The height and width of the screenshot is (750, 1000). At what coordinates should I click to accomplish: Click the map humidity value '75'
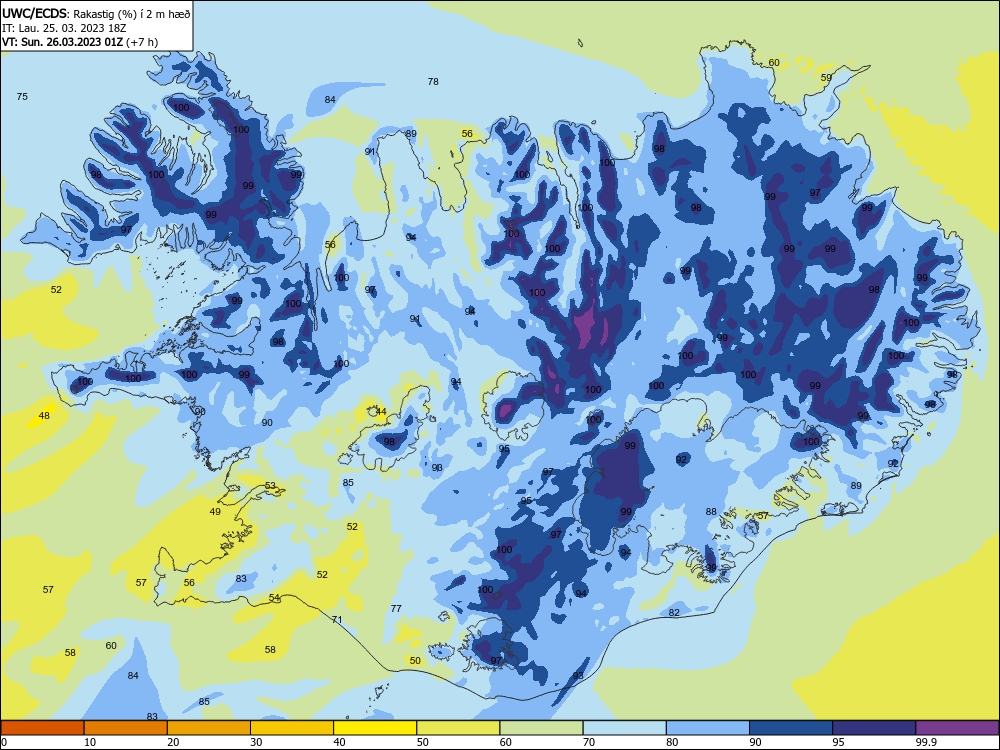[22, 96]
